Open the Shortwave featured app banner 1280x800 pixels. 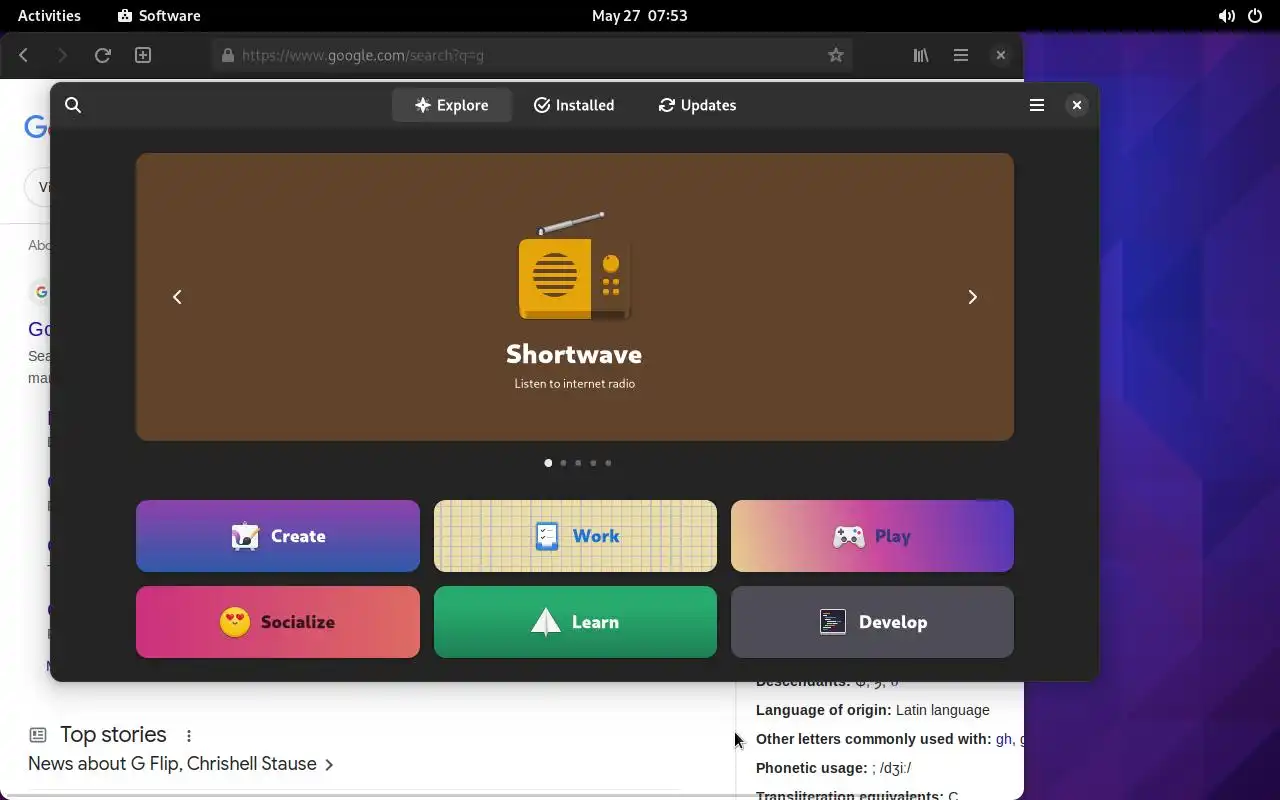(575, 297)
